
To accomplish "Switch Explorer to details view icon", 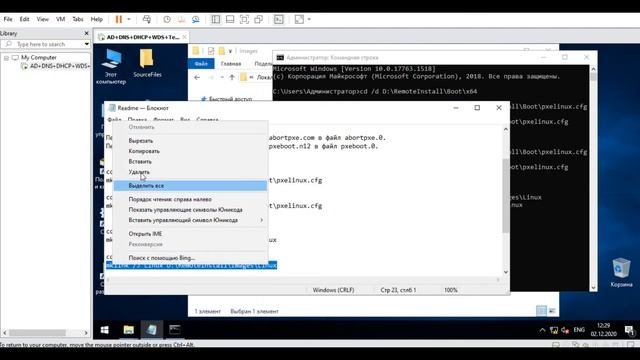I will (x=541, y=311).
